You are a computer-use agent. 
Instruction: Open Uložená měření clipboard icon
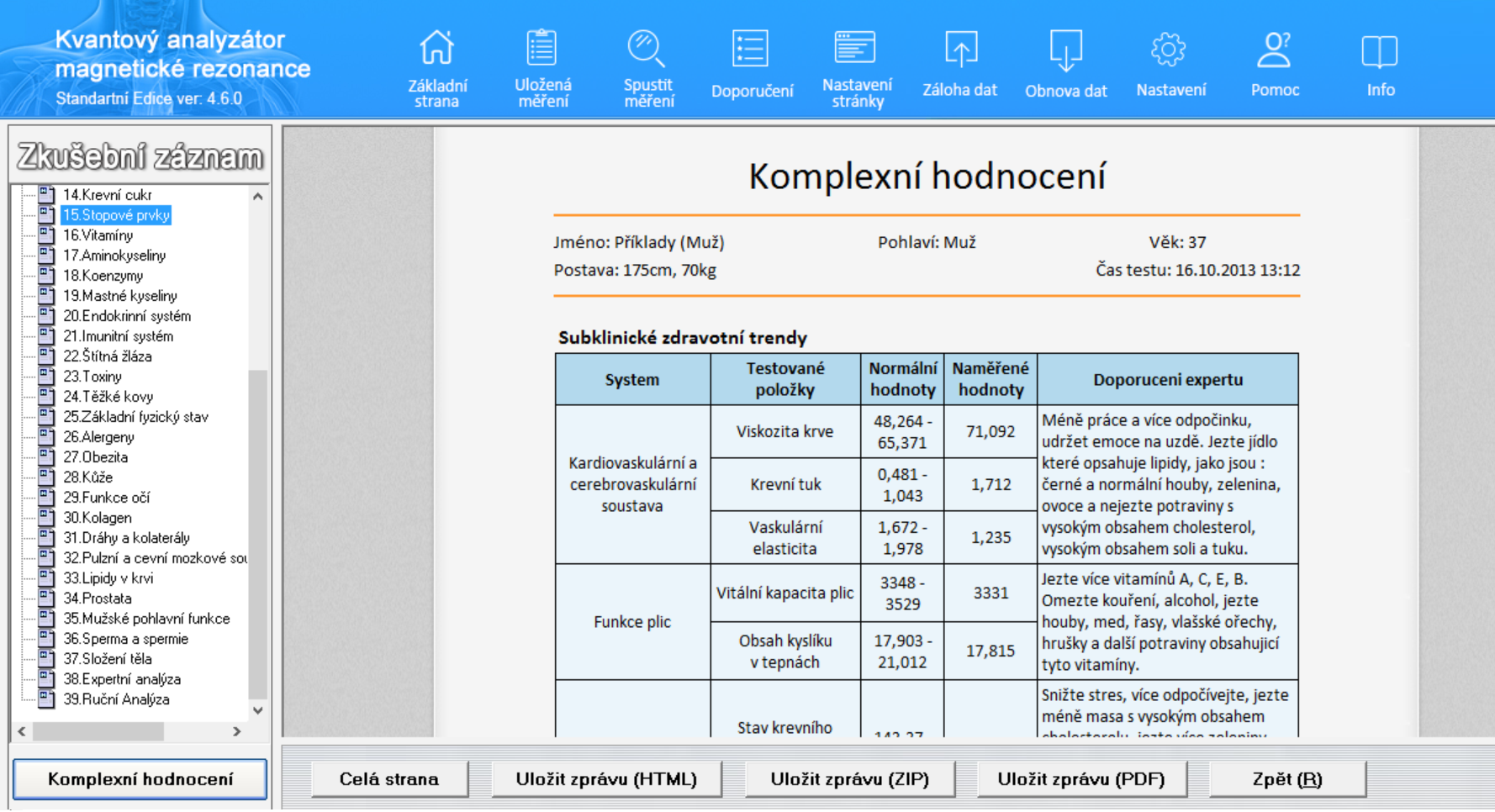(542, 48)
